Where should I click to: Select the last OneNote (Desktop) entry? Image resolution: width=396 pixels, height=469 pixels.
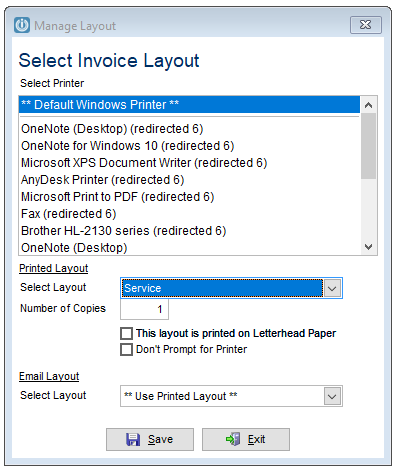pyautogui.click(x=189, y=248)
